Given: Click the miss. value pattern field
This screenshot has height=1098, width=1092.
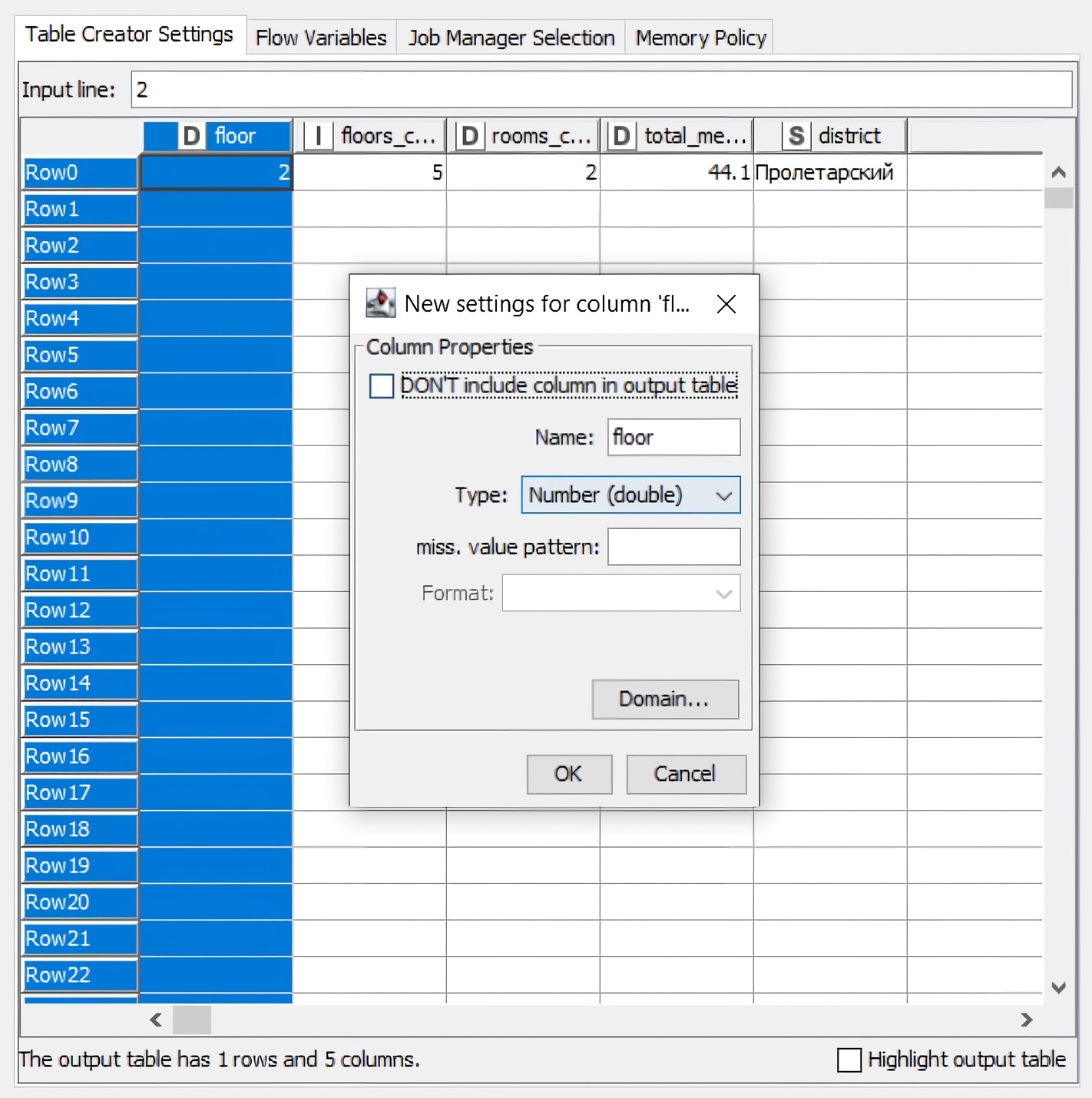Looking at the screenshot, I should point(673,547).
